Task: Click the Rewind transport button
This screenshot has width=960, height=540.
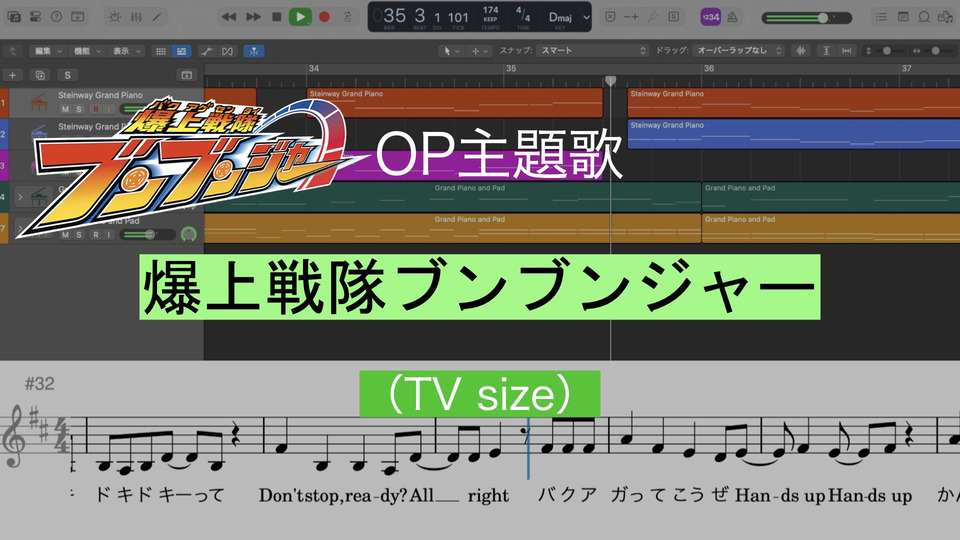Action: pyautogui.click(x=229, y=17)
